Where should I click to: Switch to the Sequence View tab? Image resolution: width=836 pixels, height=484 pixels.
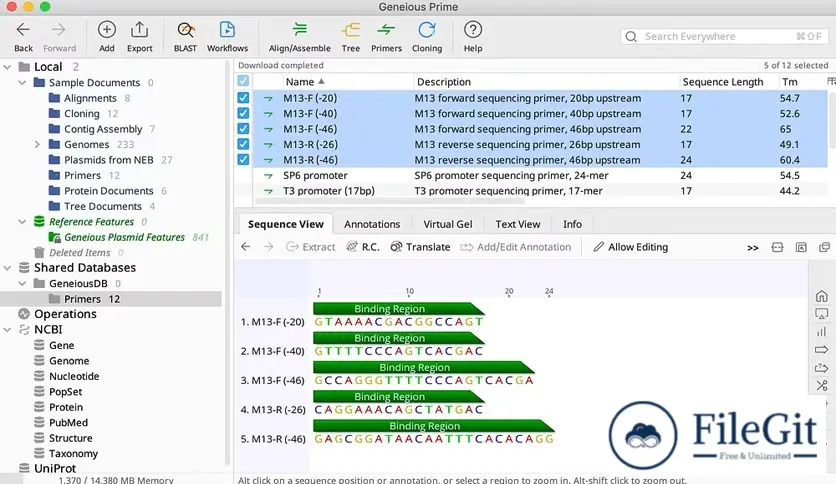(286, 224)
